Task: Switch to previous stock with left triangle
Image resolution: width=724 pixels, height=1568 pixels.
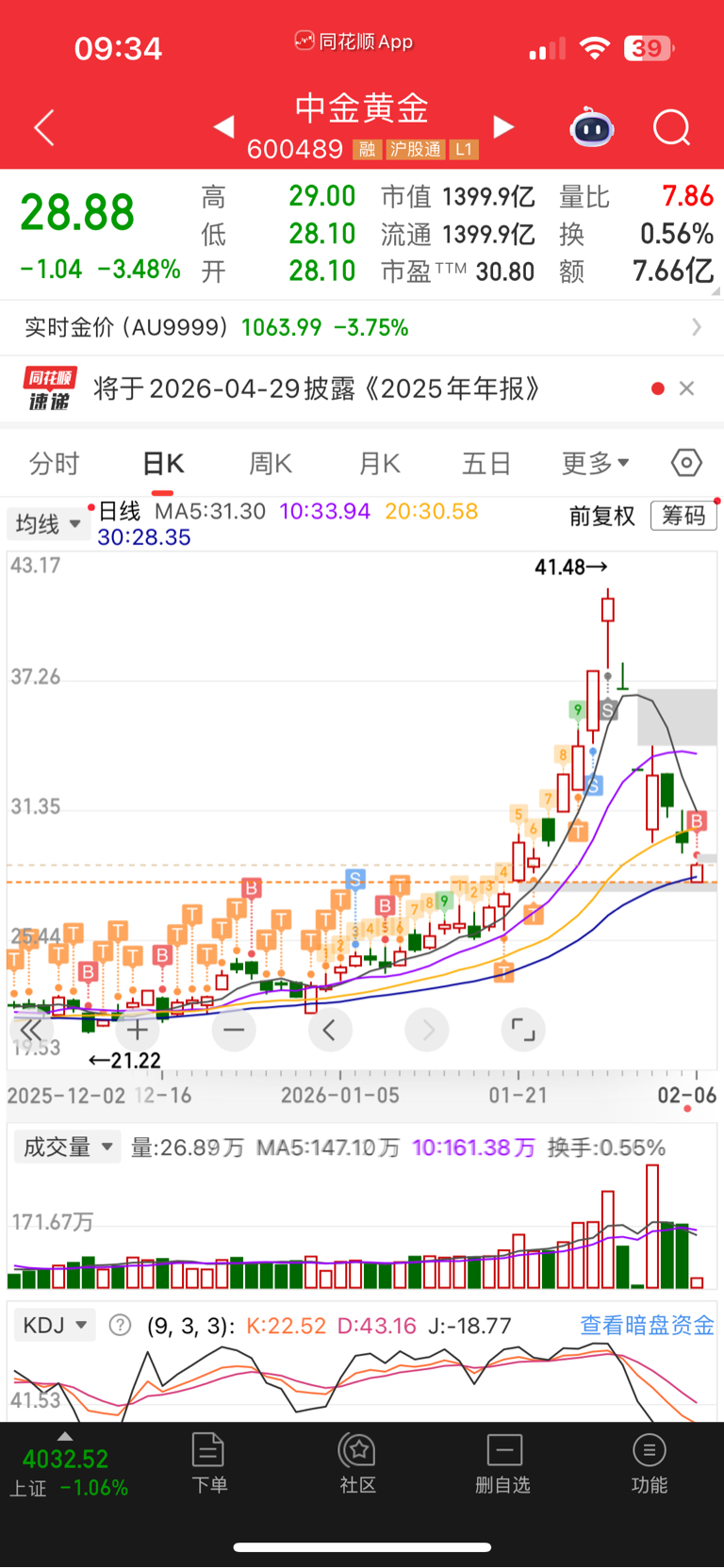Action: (223, 126)
